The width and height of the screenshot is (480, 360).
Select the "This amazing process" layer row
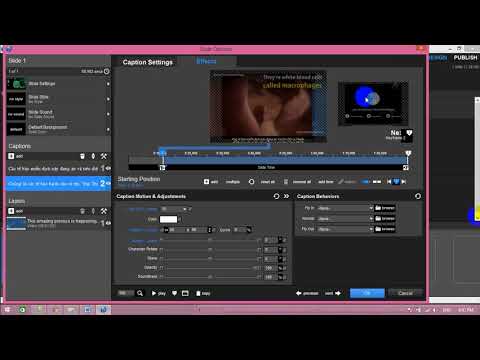pyautogui.click(x=58, y=223)
